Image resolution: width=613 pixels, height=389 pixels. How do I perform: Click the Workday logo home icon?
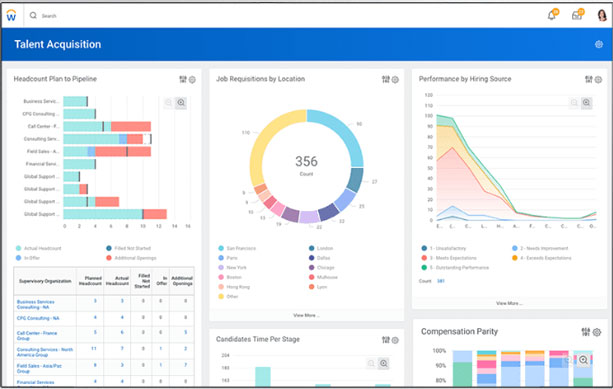[11, 15]
